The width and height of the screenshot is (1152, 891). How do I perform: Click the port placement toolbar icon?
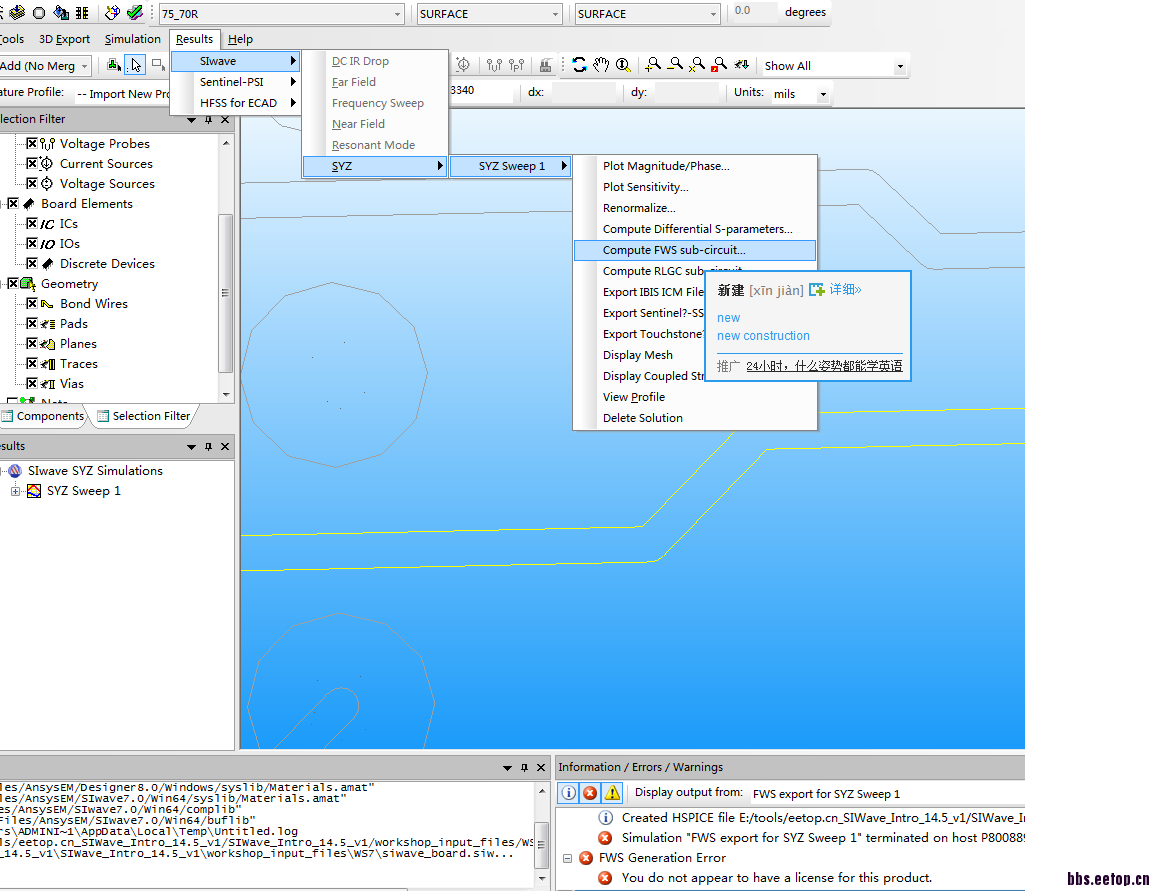[x=516, y=65]
